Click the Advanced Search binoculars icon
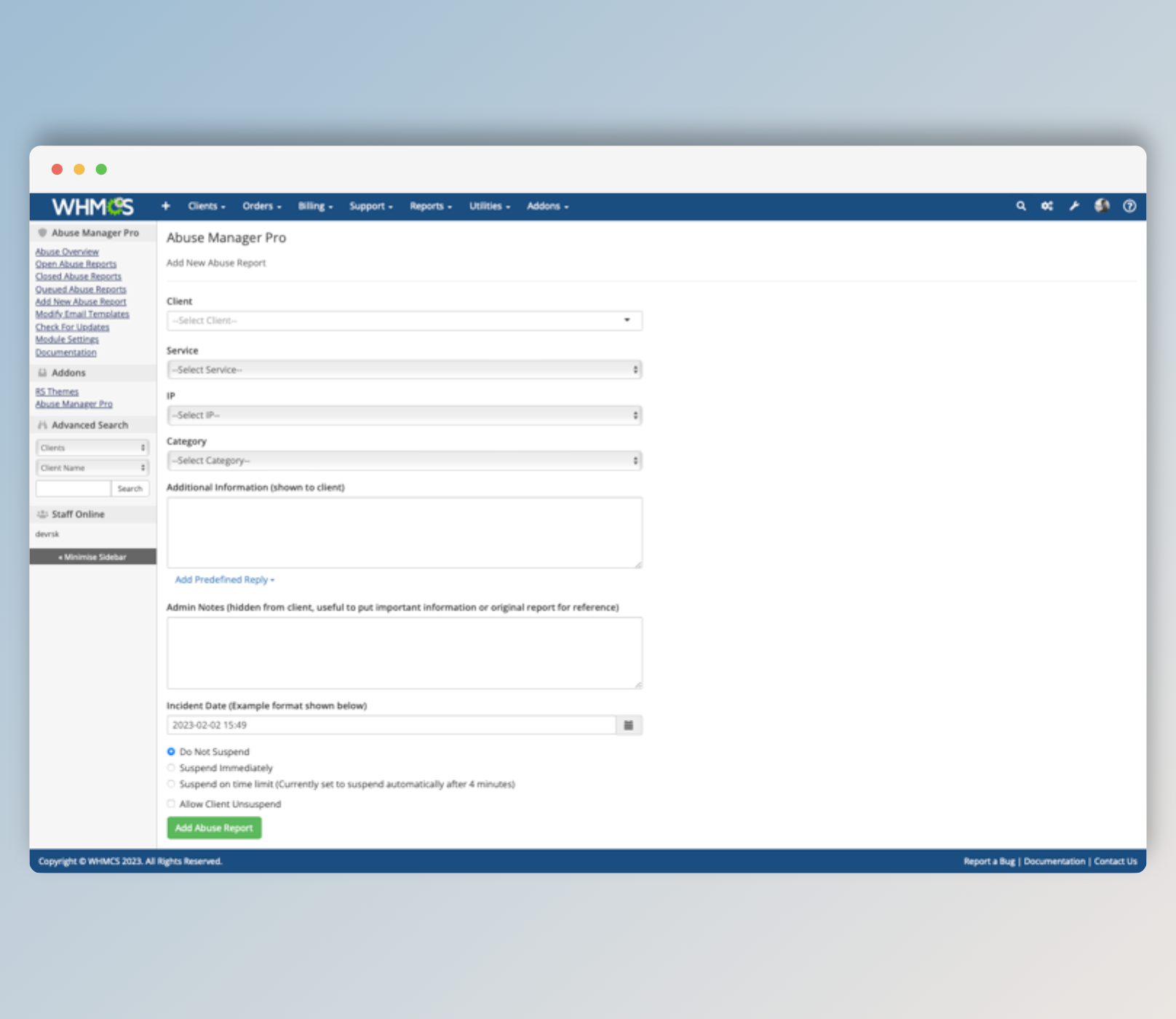The height and width of the screenshot is (1019, 1176). pyautogui.click(x=42, y=425)
